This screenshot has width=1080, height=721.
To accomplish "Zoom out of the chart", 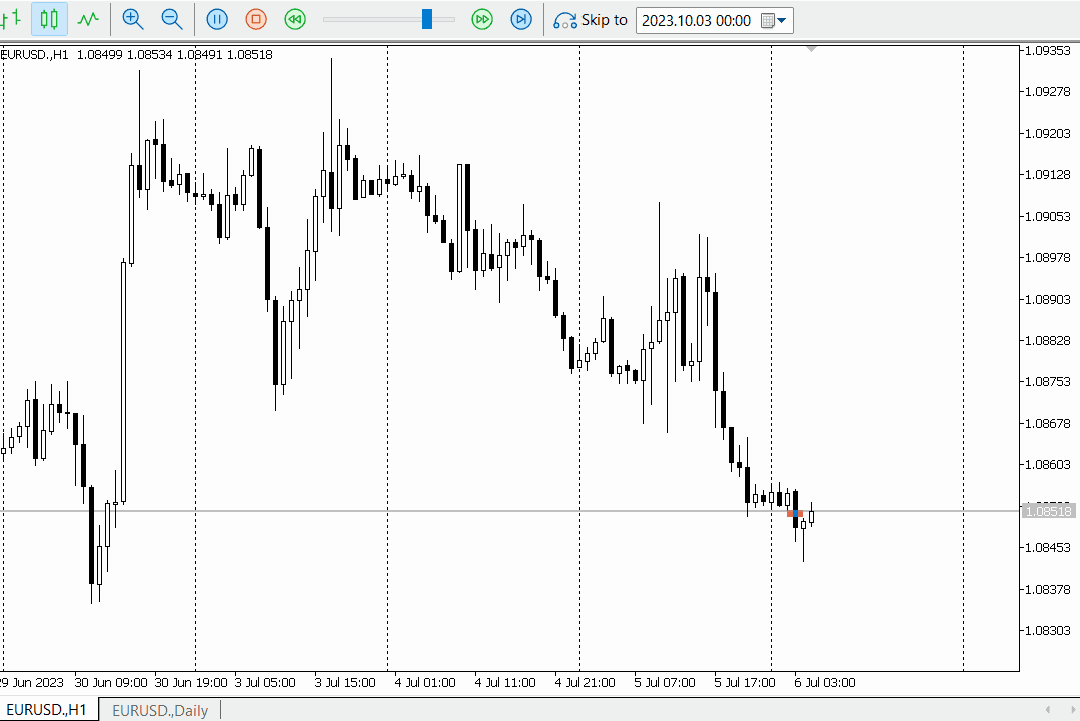I will pos(172,19).
